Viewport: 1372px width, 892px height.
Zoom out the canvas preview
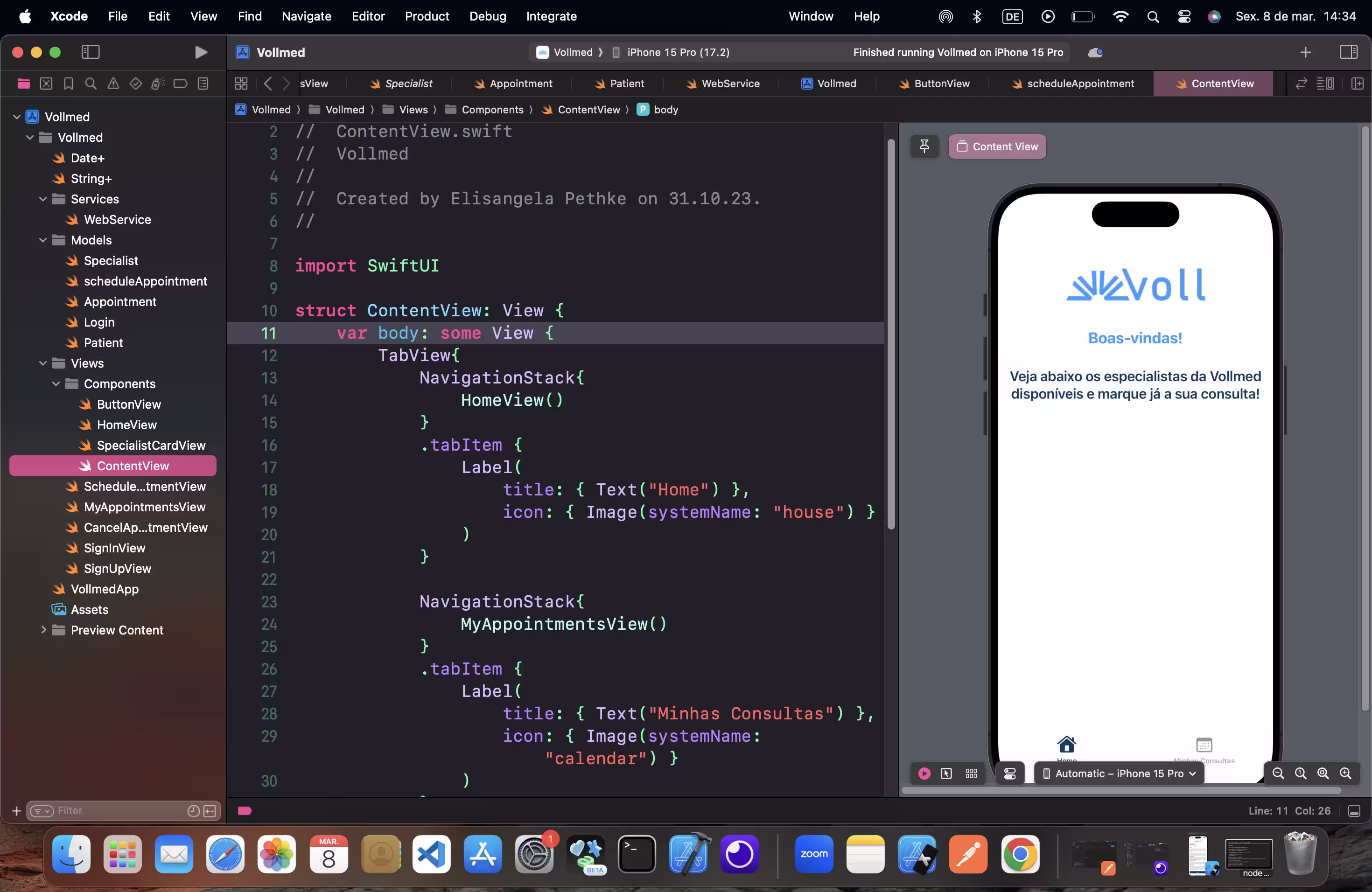click(1278, 774)
